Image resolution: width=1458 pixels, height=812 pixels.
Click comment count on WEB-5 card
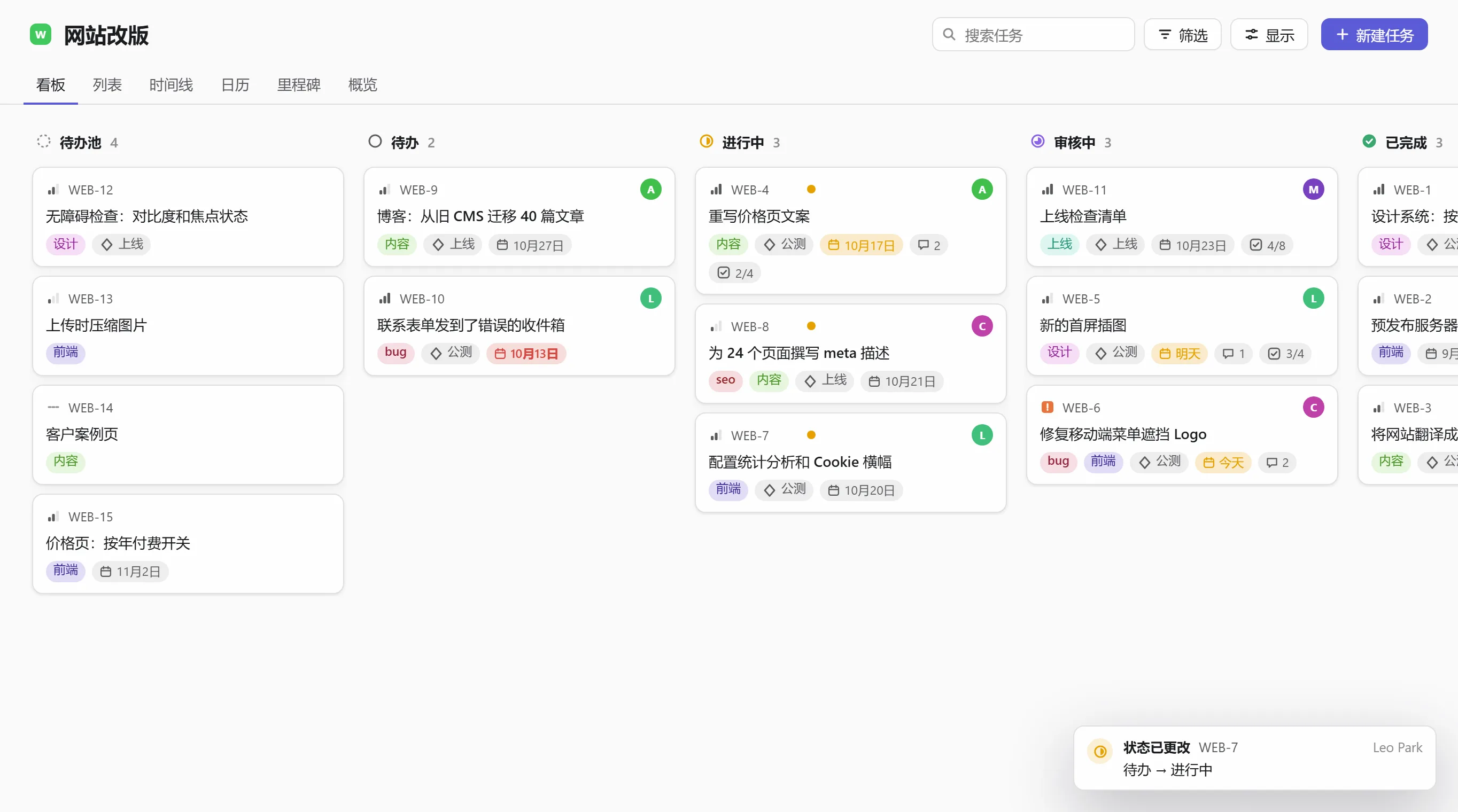click(x=1233, y=354)
